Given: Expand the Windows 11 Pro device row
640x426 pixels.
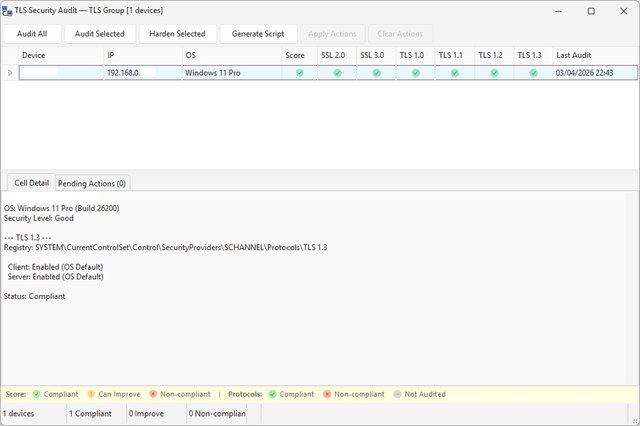Looking at the screenshot, I should (x=10, y=73).
